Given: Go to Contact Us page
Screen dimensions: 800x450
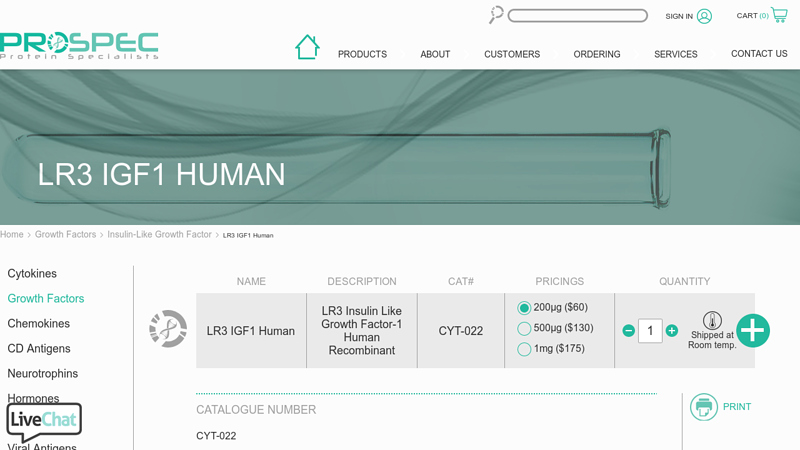Looking at the screenshot, I should pos(759,54).
